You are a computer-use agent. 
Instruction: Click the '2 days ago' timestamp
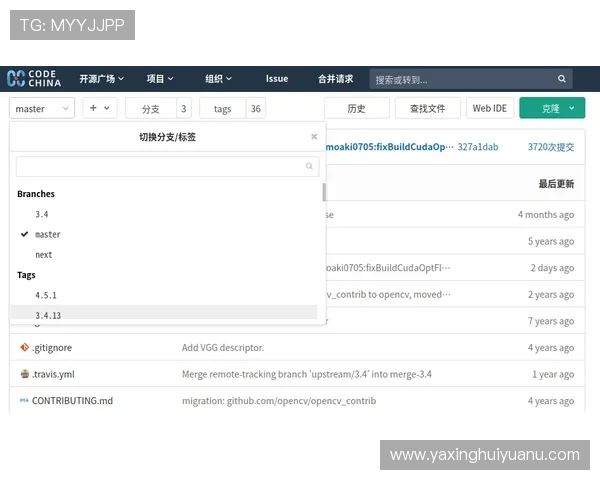[552, 268]
